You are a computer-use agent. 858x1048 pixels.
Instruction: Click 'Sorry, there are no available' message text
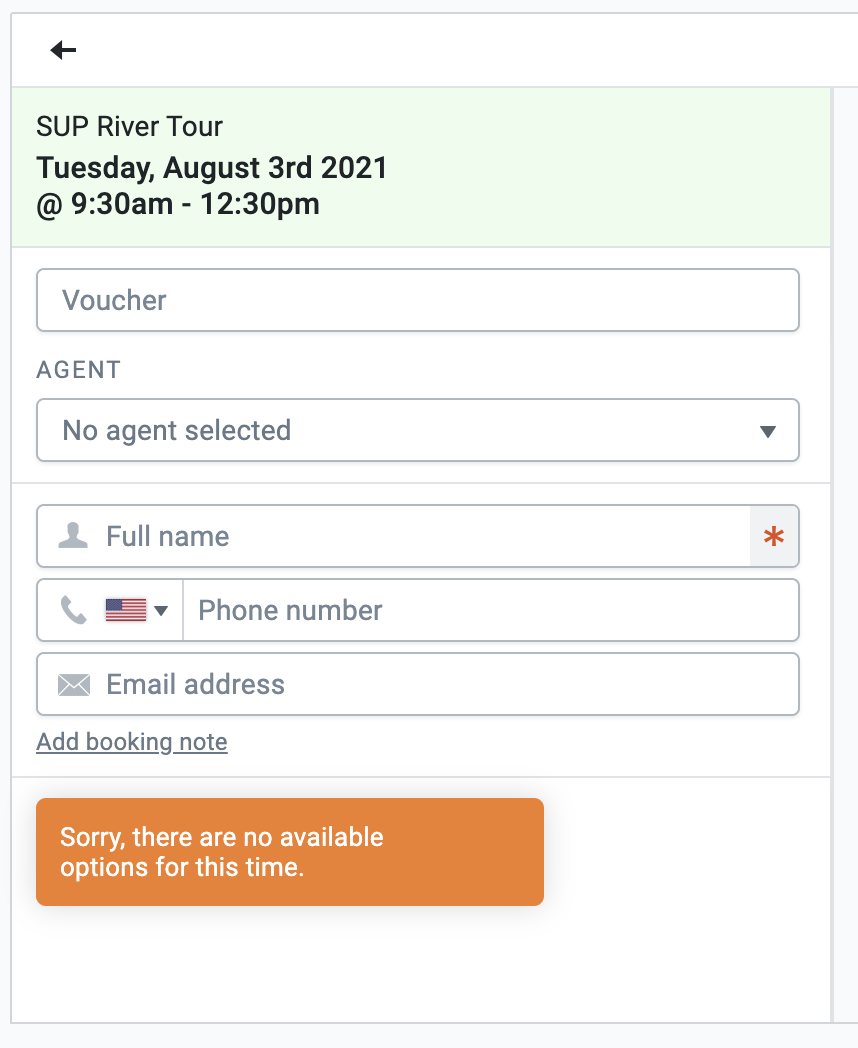pyautogui.click(x=221, y=837)
